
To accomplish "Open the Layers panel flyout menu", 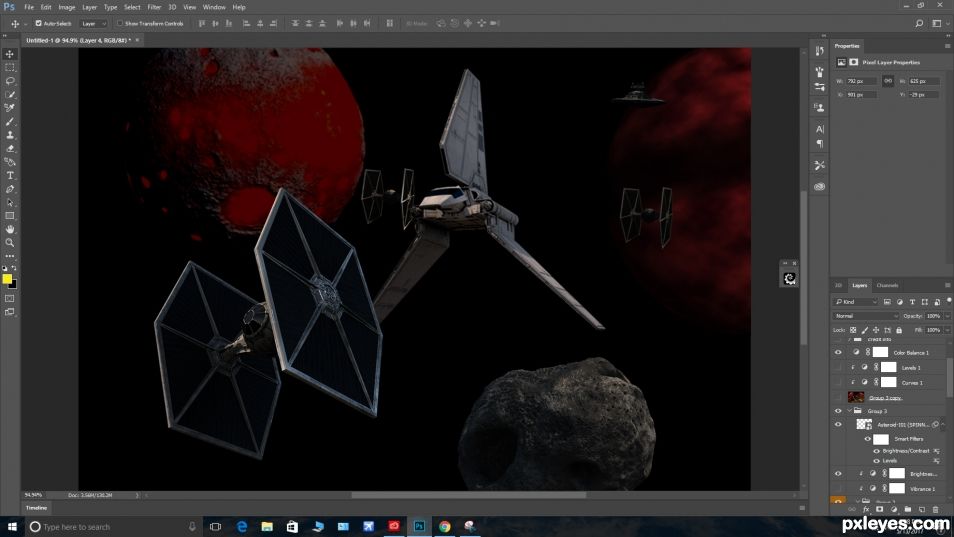I will pyautogui.click(x=947, y=285).
